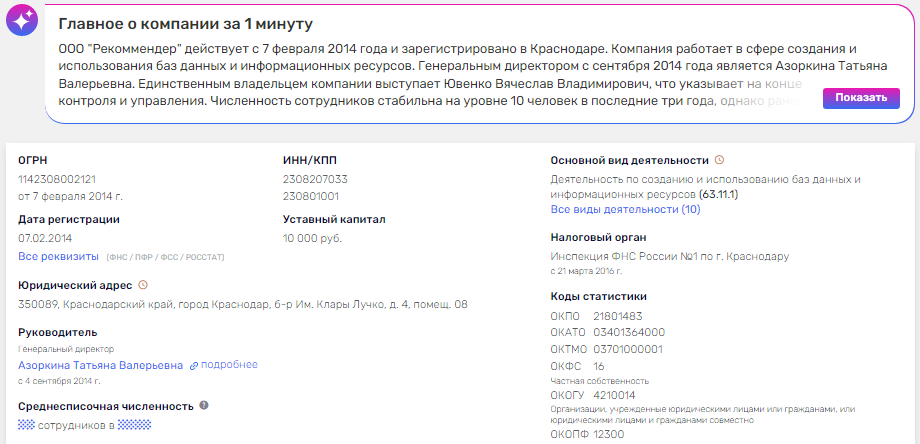
Task: Click the purple AI sparkle icon
Action: click(x=22, y=21)
